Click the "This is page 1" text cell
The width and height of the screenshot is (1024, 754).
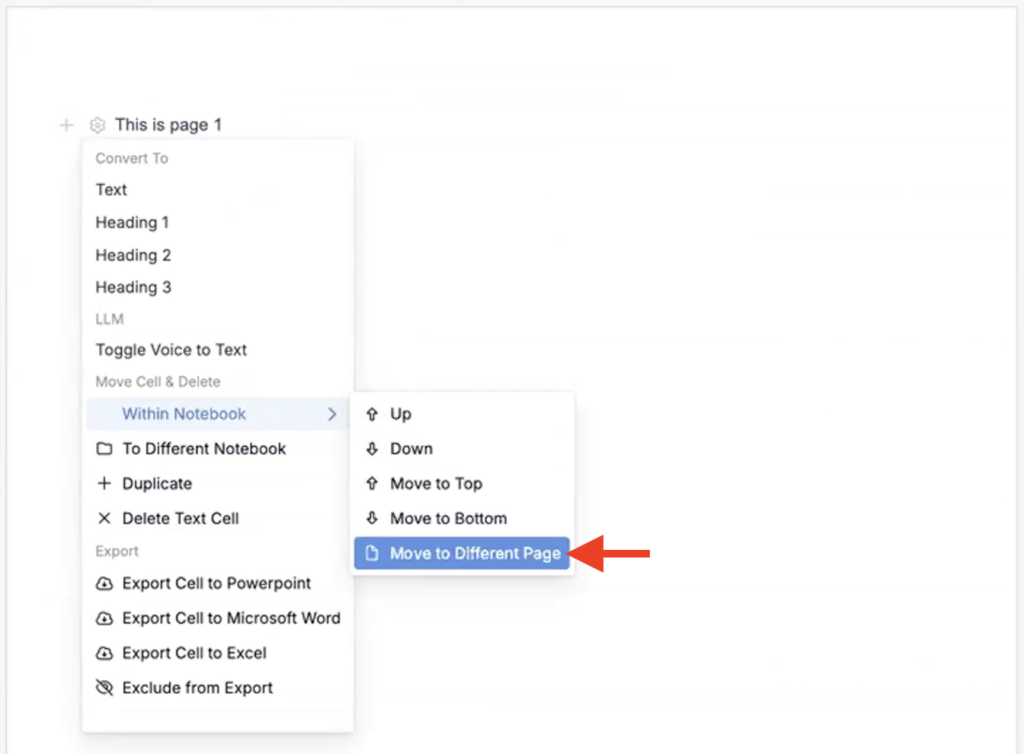tap(168, 125)
